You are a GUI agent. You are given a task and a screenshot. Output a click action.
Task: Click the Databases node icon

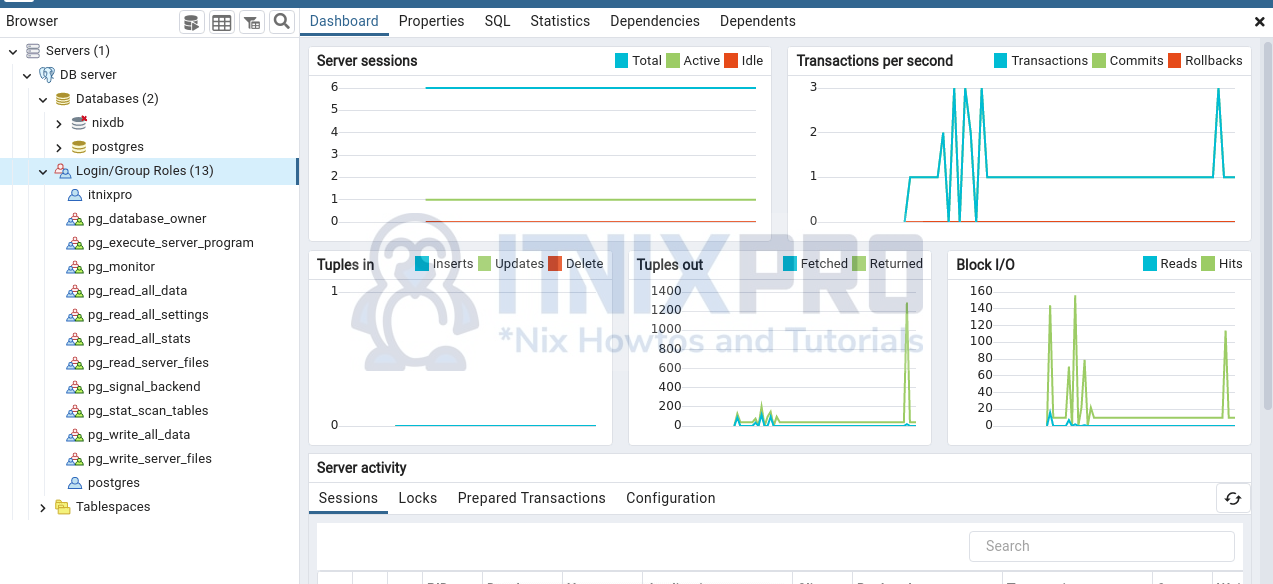coord(63,99)
